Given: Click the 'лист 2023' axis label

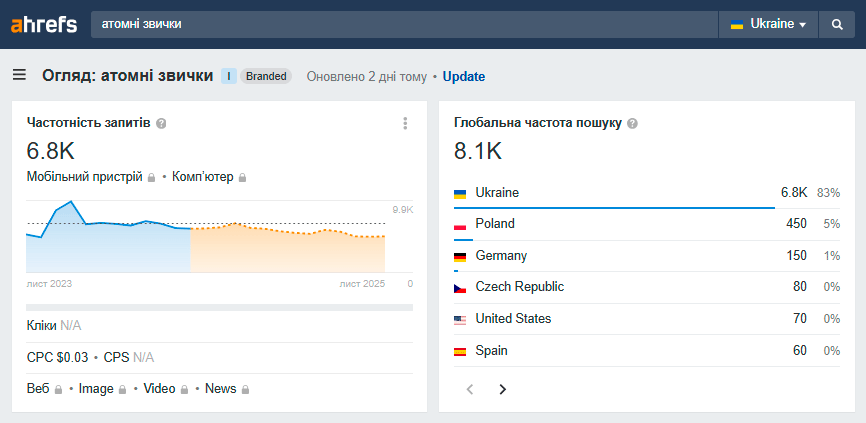Looking at the screenshot, I should tap(49, 284).
